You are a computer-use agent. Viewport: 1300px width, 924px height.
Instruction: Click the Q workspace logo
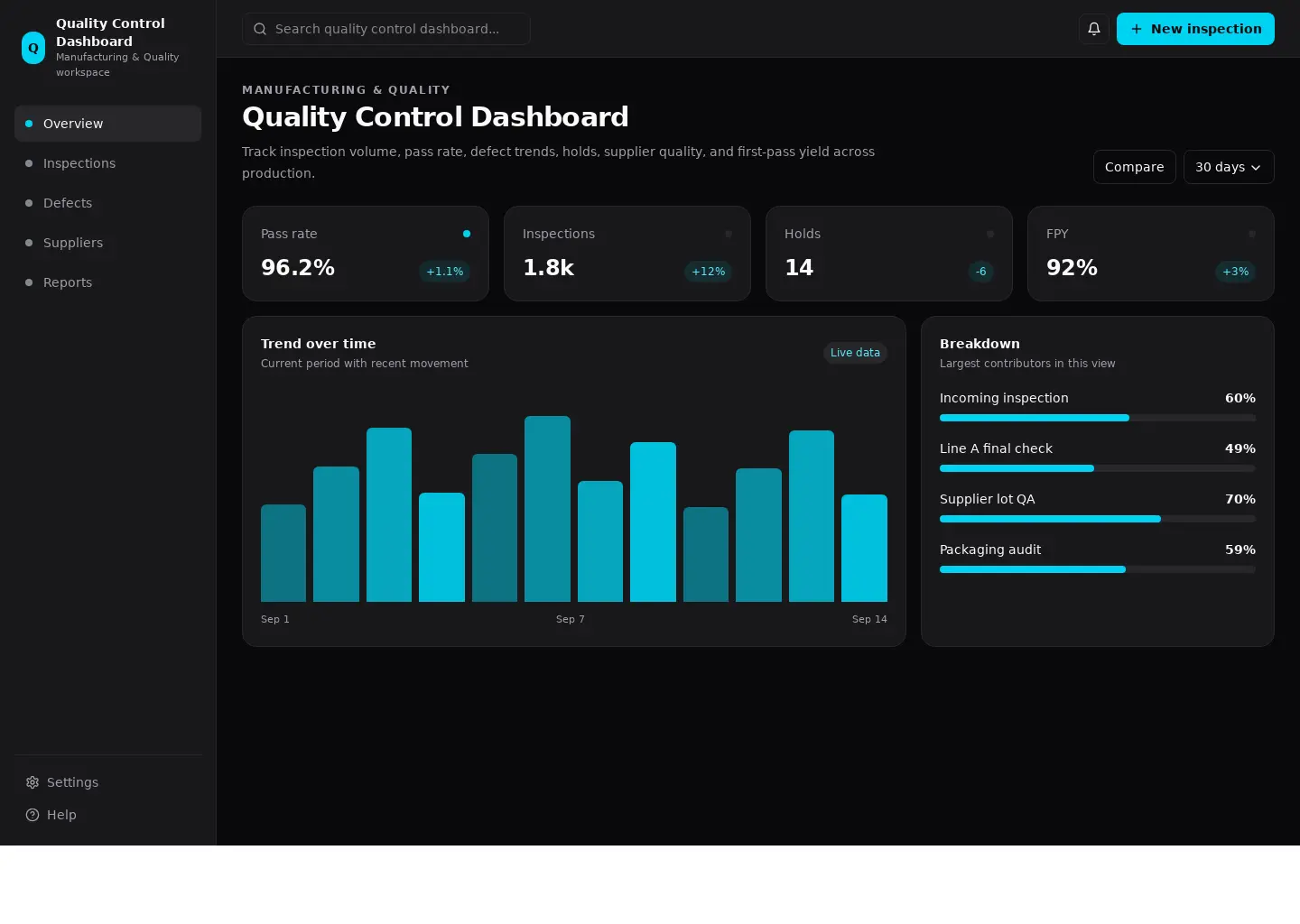(33, 48)
